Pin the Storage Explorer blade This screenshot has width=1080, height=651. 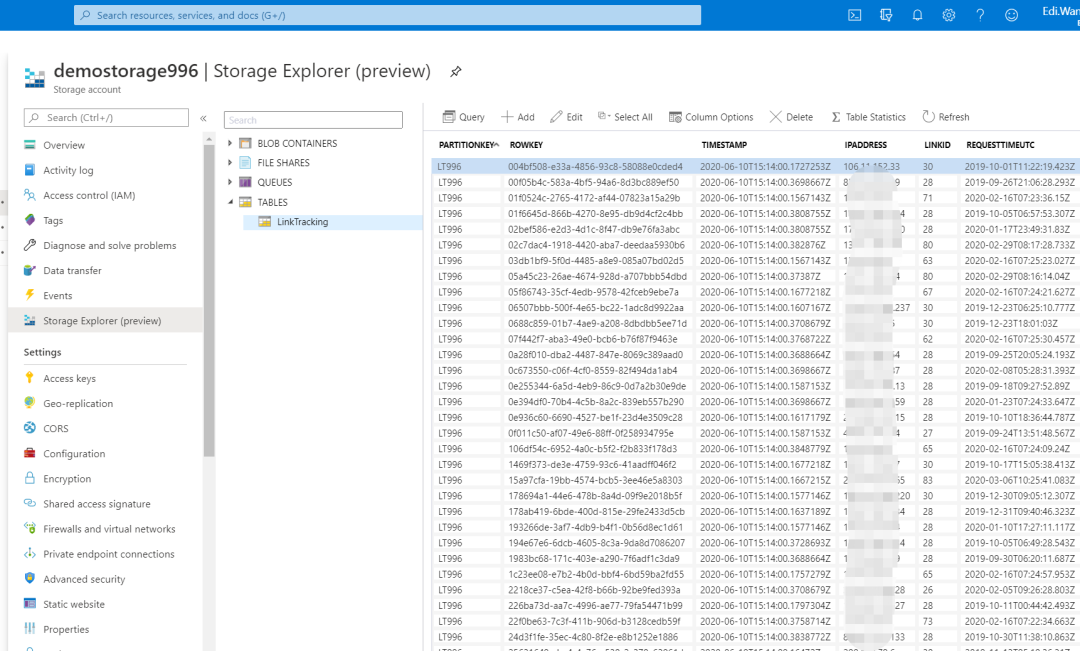(455, 72)
